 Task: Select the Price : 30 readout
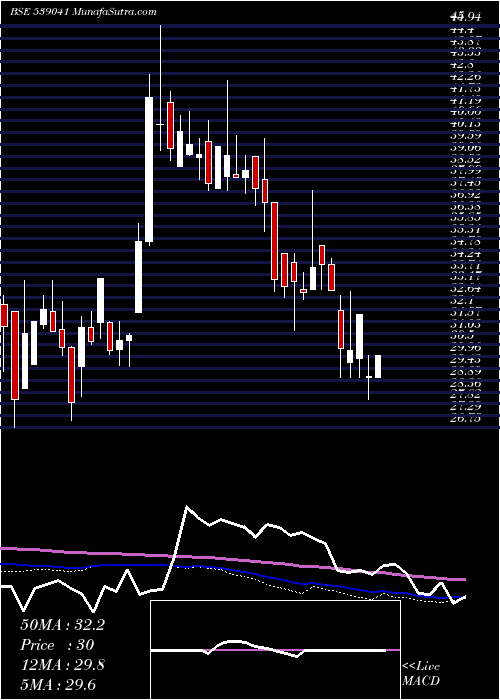pyautogui.click(x=57, y=645)
